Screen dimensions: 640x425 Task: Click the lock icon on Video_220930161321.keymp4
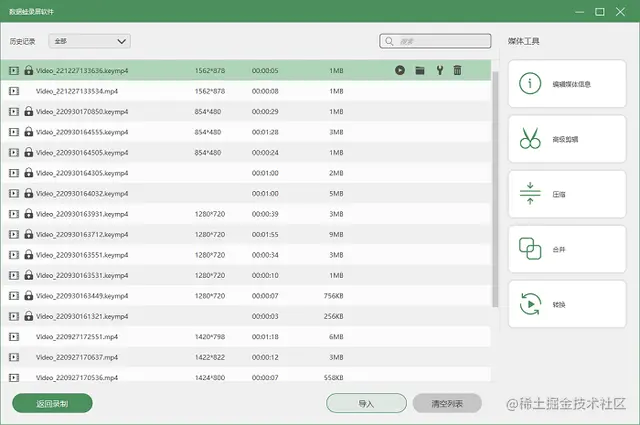[x=29, y=316]
